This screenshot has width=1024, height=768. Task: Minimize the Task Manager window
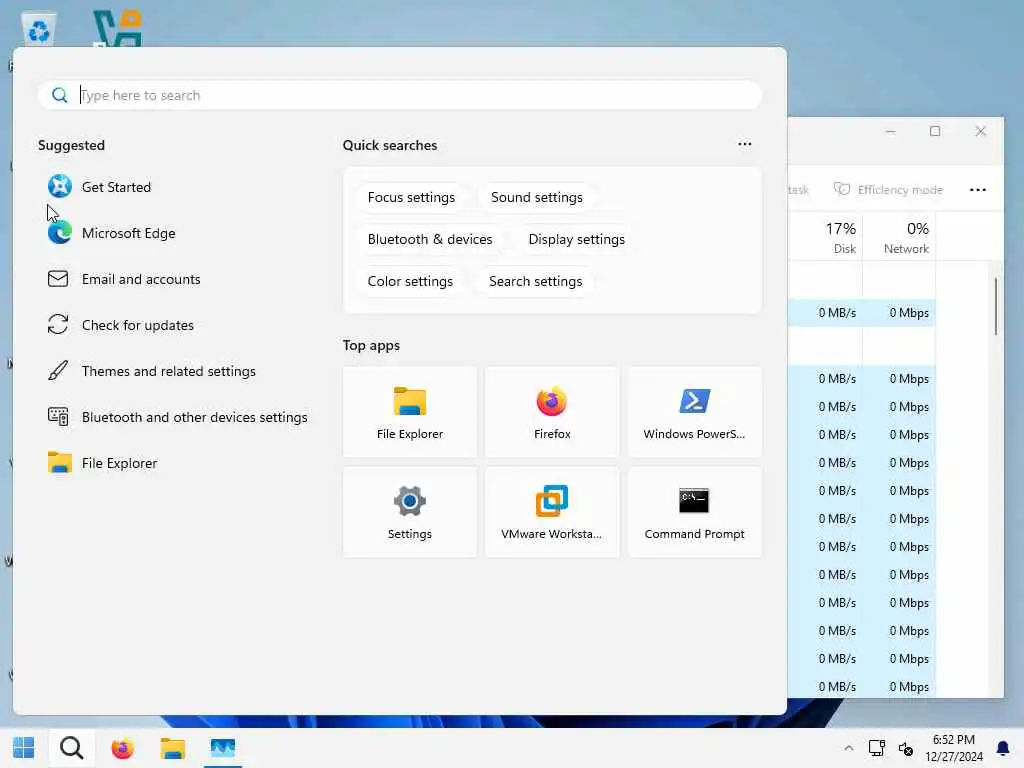point(890,131)
